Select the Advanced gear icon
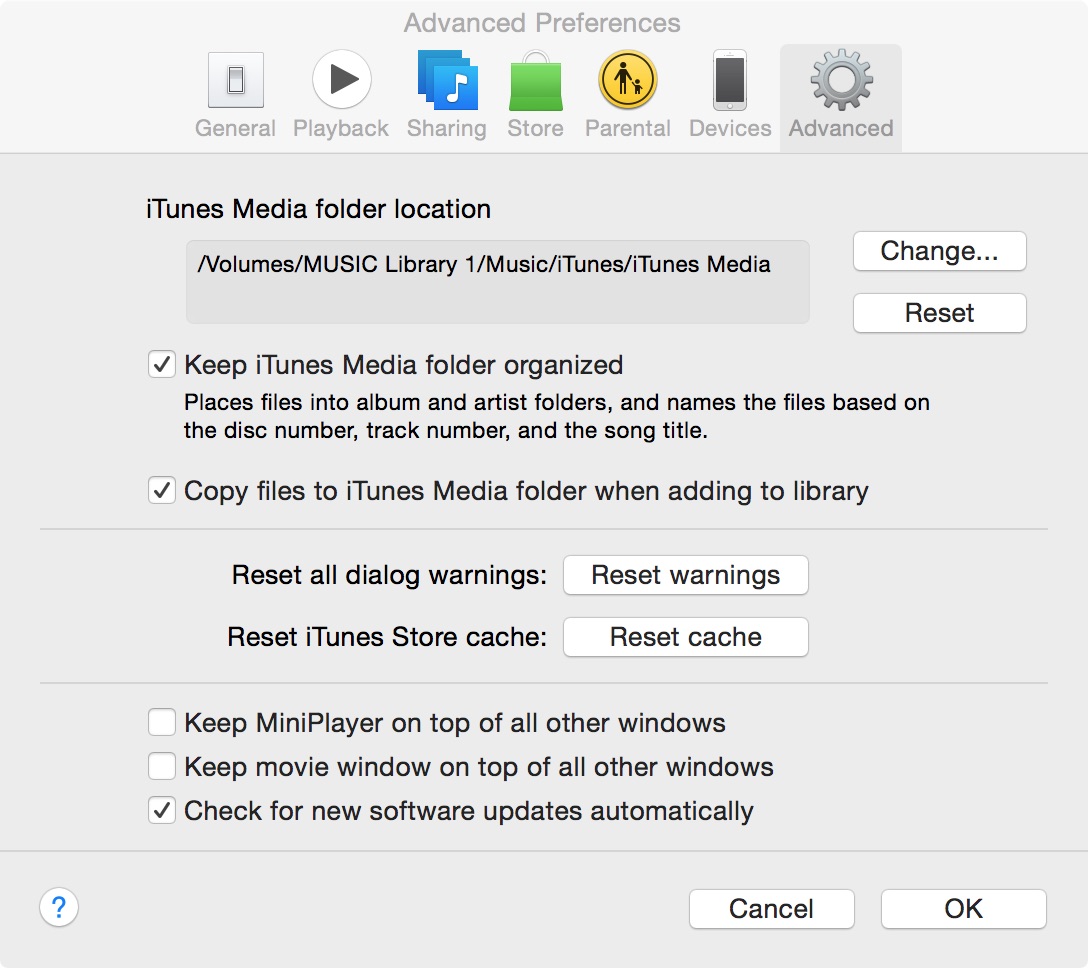Viewport: 1088px width, 968px height. pos(841,80)
